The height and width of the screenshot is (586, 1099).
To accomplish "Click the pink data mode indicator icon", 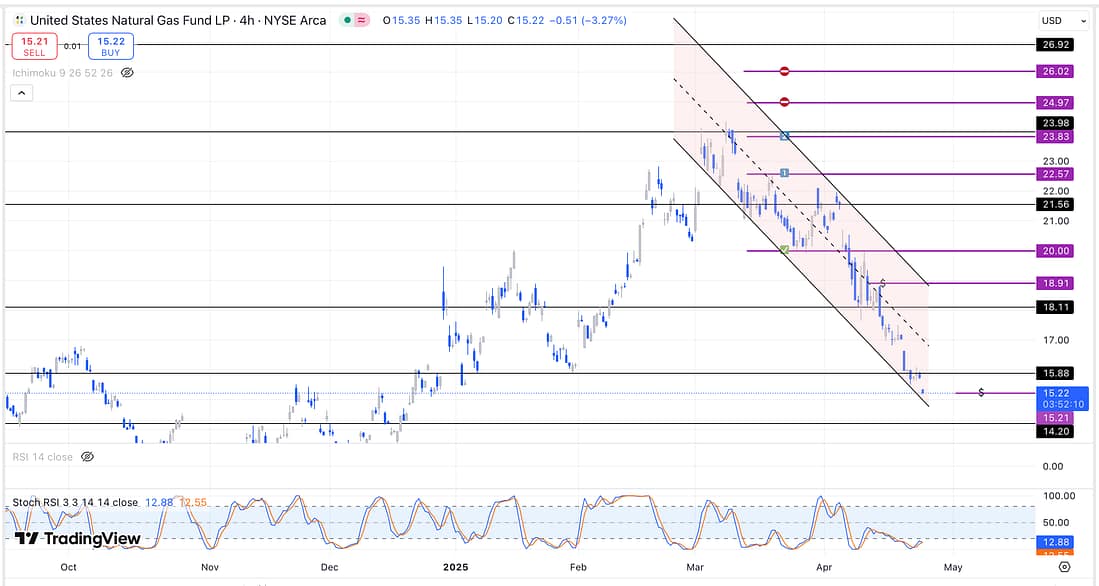I will (x=361, y=20).
